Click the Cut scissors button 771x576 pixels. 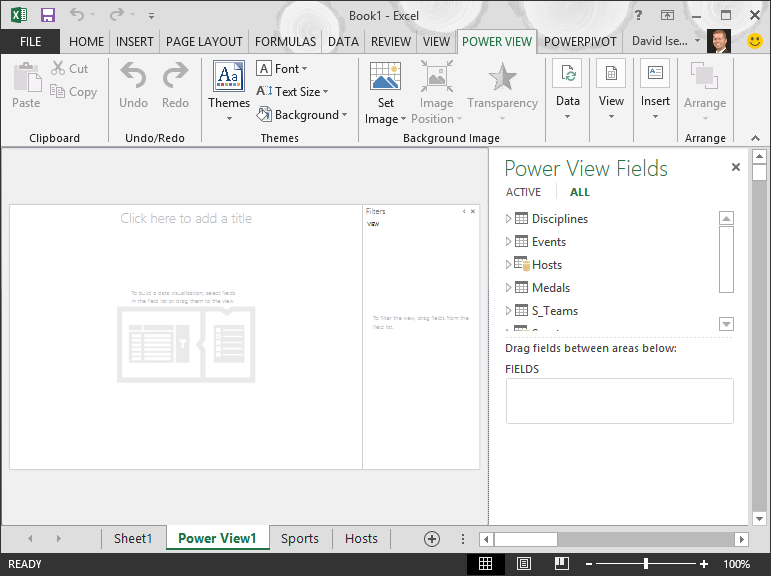(69, 68)
